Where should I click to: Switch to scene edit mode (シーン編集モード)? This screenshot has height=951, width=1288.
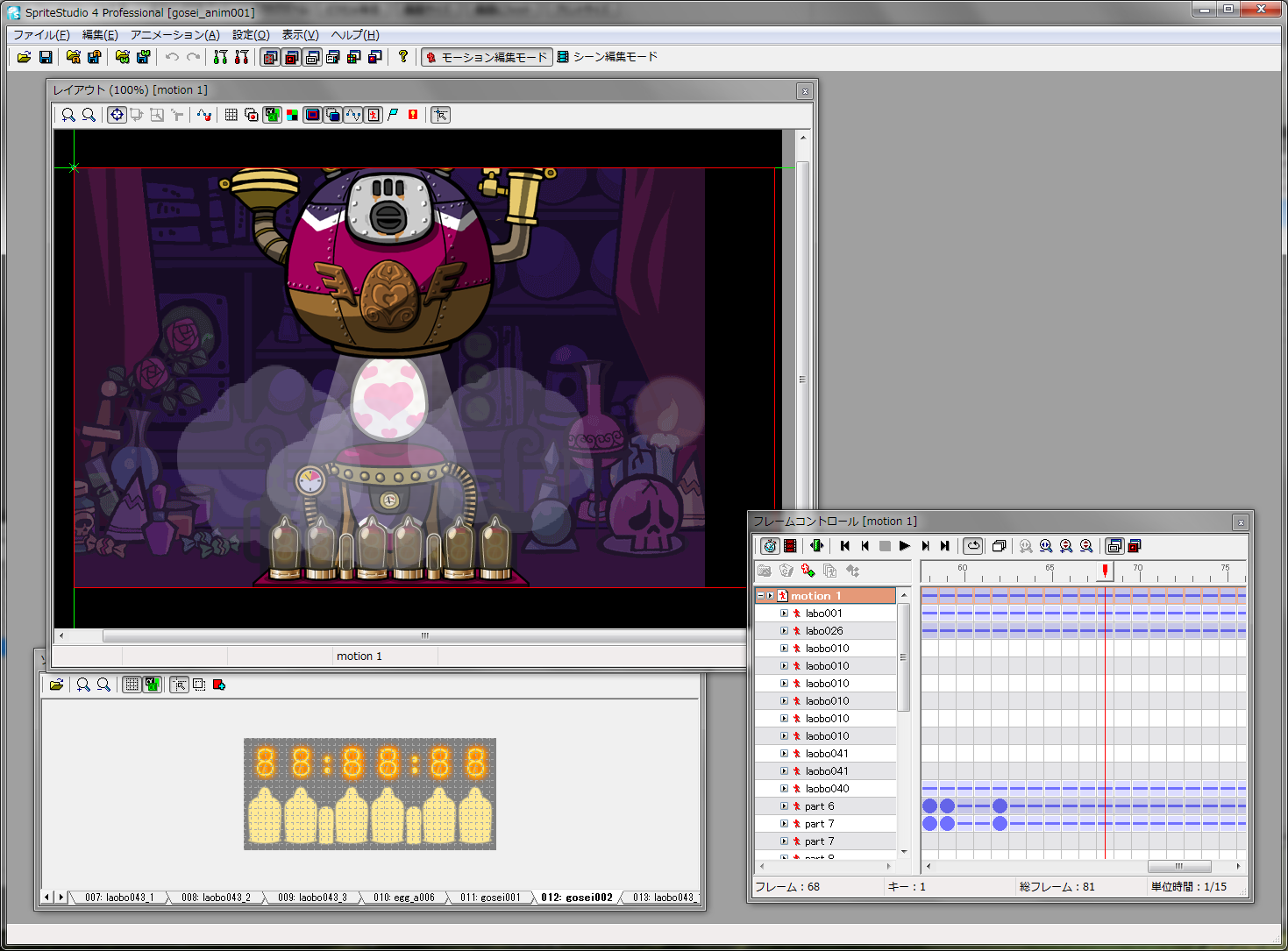tap(607, 57)
